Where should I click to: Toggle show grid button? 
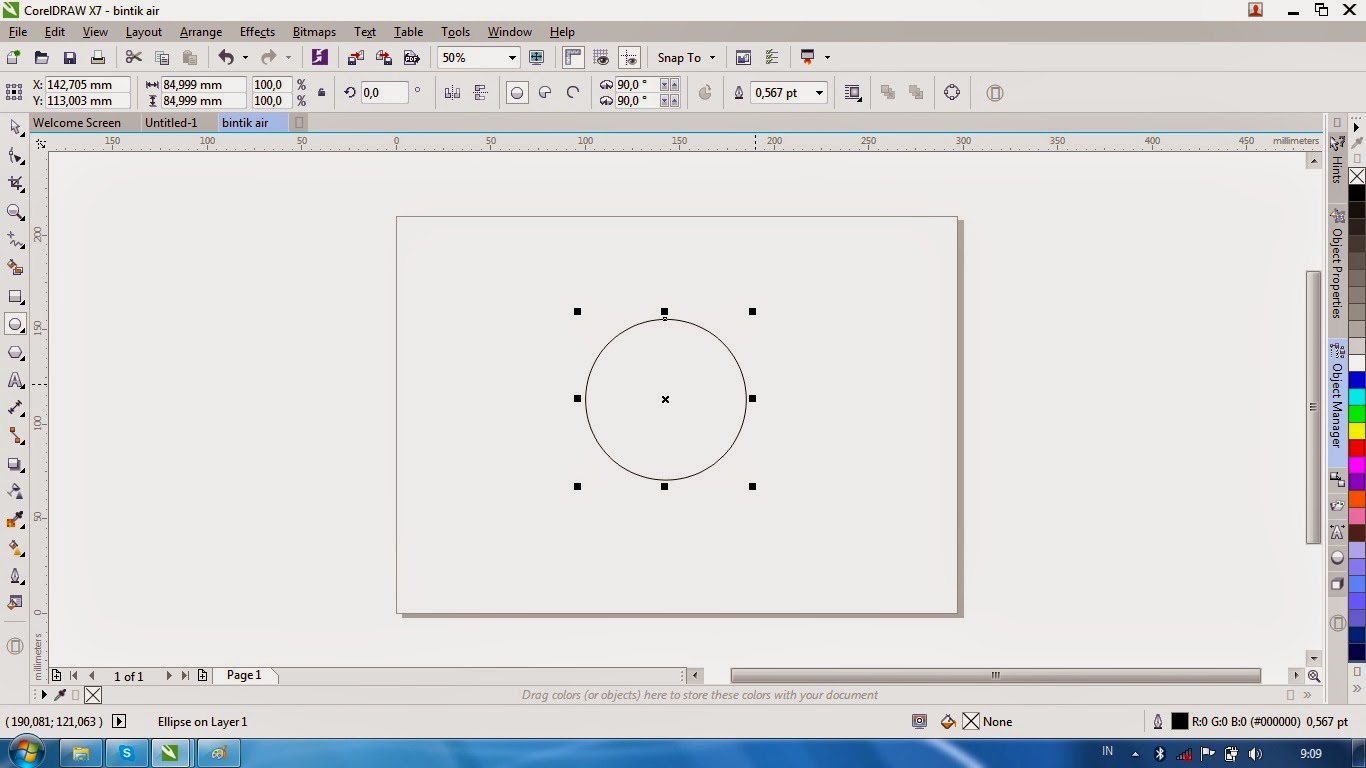click(x=601, y=58)
